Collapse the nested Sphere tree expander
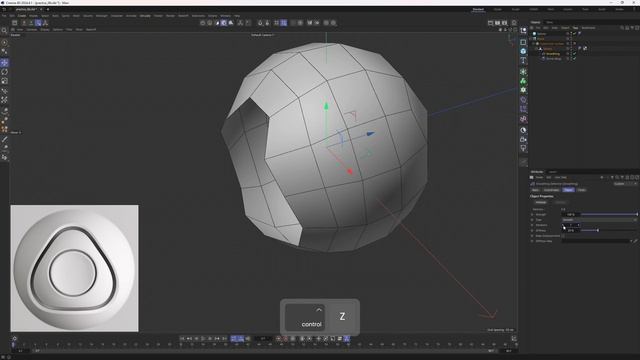 point(536,48)
